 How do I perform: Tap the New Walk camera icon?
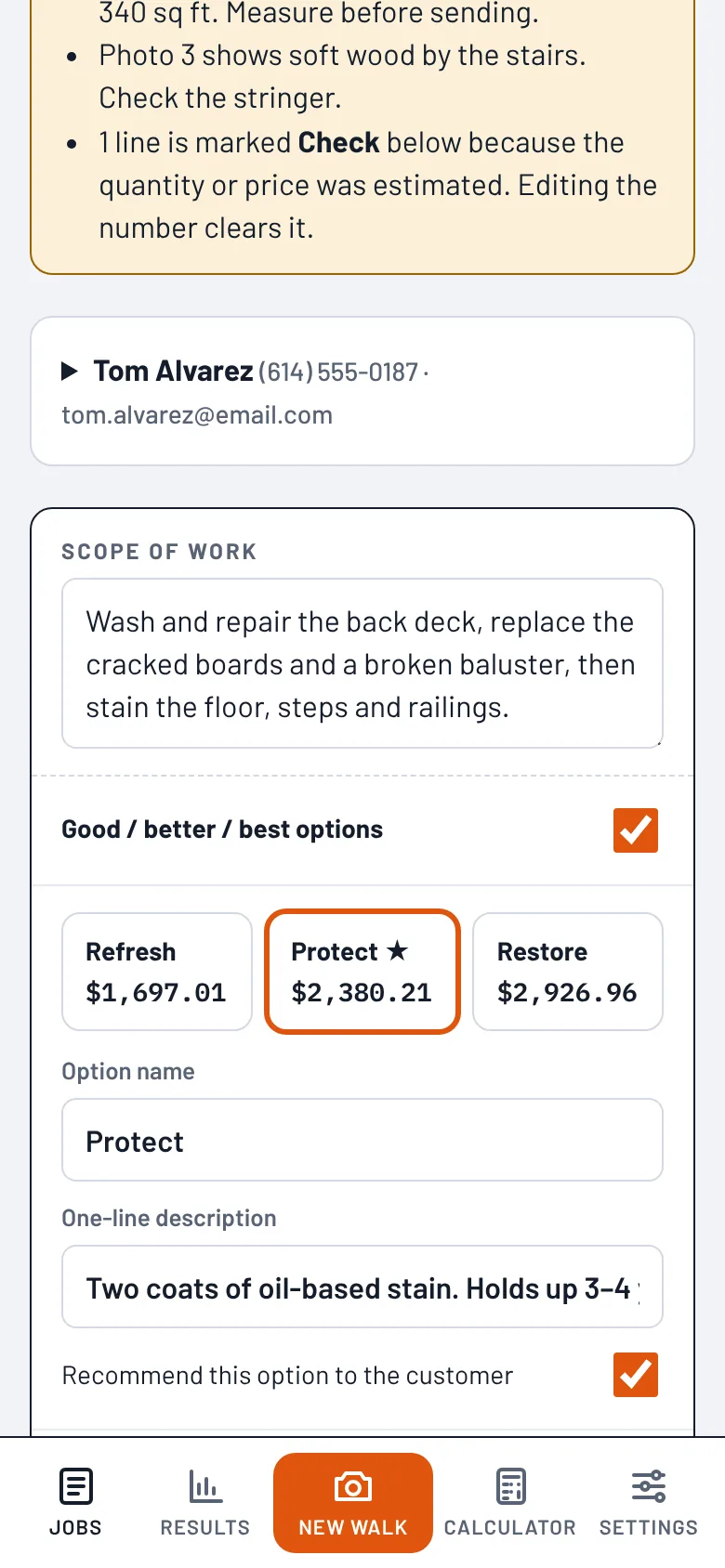(x=353, y=1486)
